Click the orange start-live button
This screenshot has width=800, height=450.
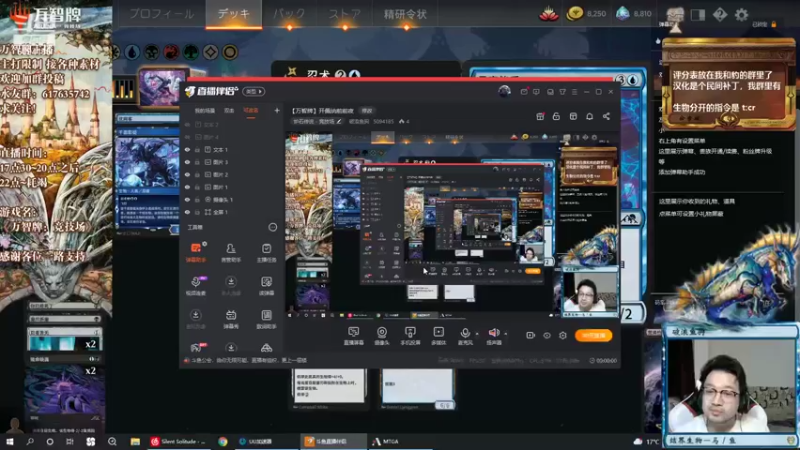[x=593, y=335]
